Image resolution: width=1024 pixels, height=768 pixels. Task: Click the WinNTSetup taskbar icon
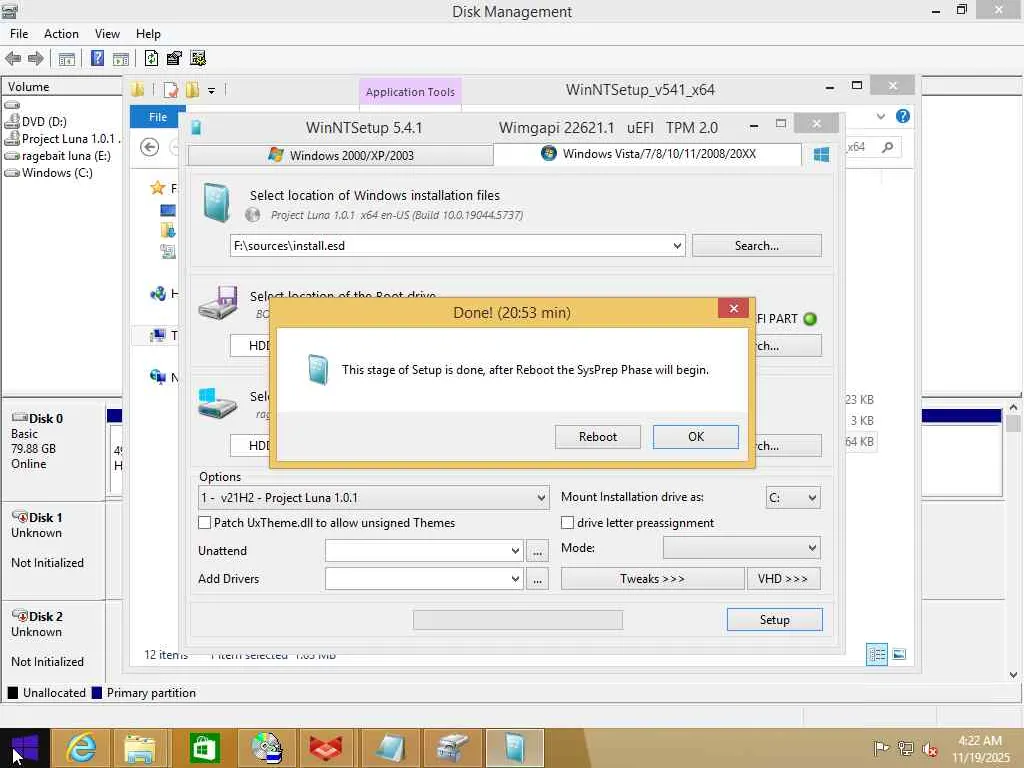(x=514, y=748)
